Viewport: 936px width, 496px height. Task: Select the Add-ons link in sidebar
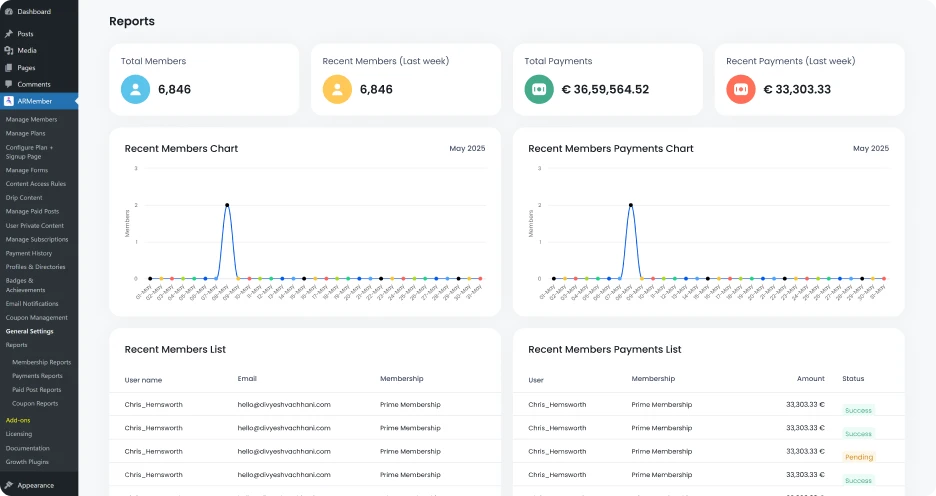pos(18,420)
